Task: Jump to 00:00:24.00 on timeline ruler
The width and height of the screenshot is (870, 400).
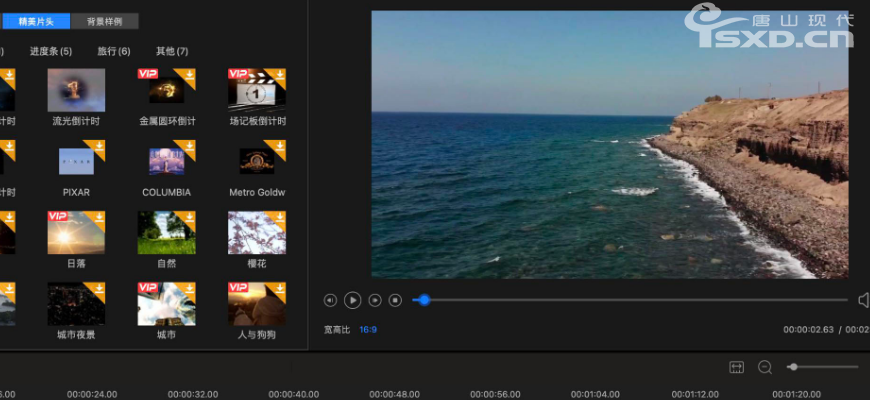Action: tap(92, 394)
